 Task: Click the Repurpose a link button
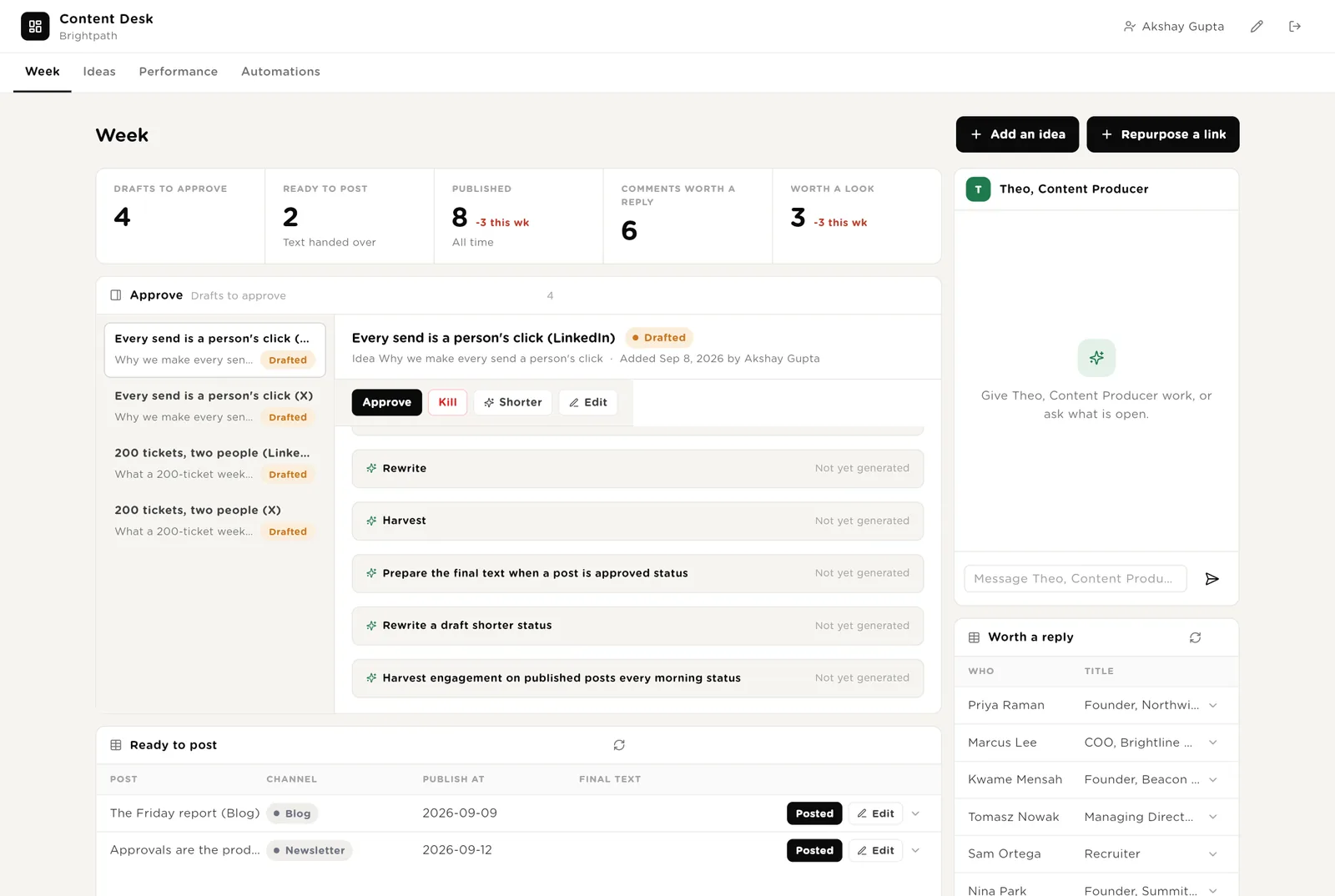pos(1163,134)
